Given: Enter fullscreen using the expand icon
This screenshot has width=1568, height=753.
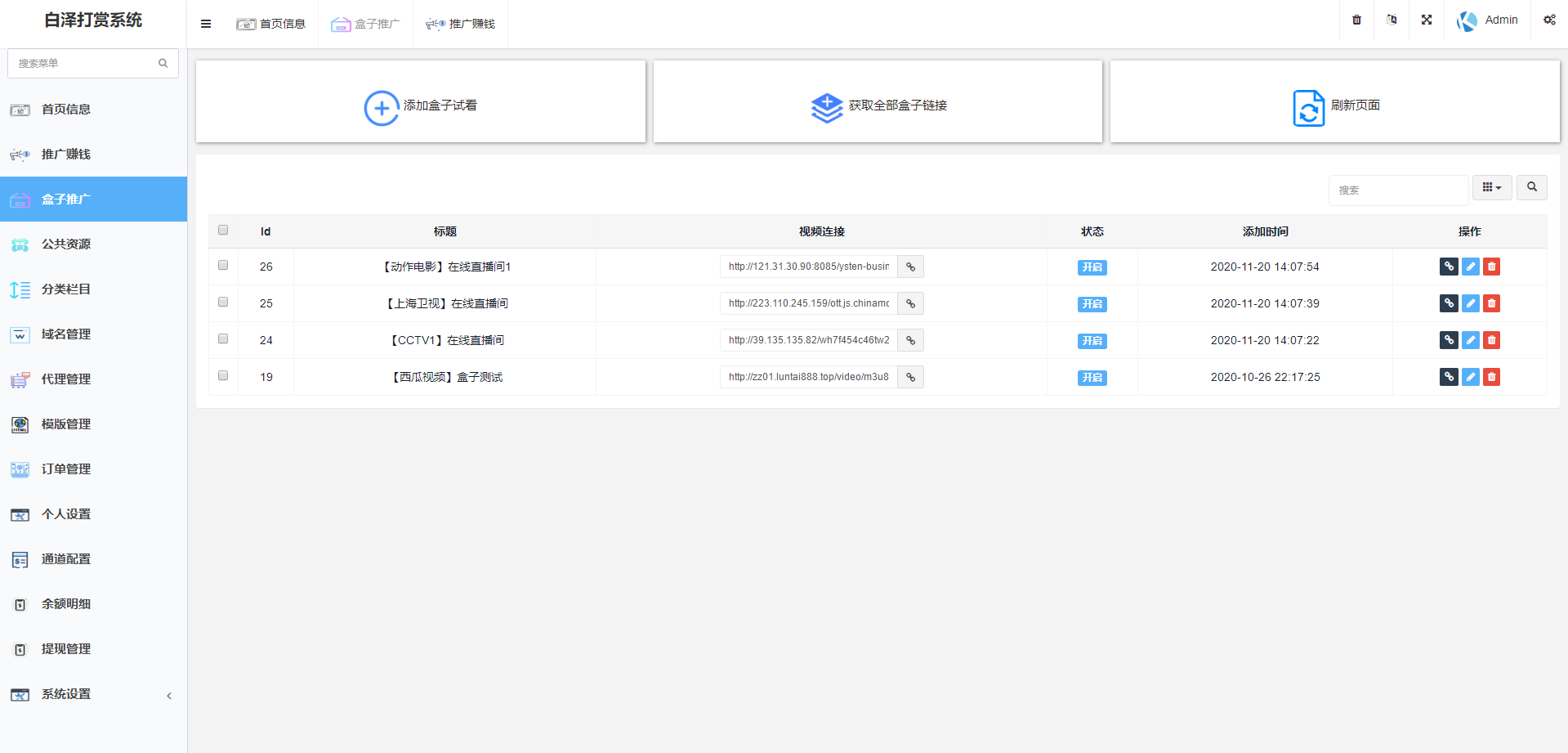Looking at the screenshot, I should (1427, 20).
